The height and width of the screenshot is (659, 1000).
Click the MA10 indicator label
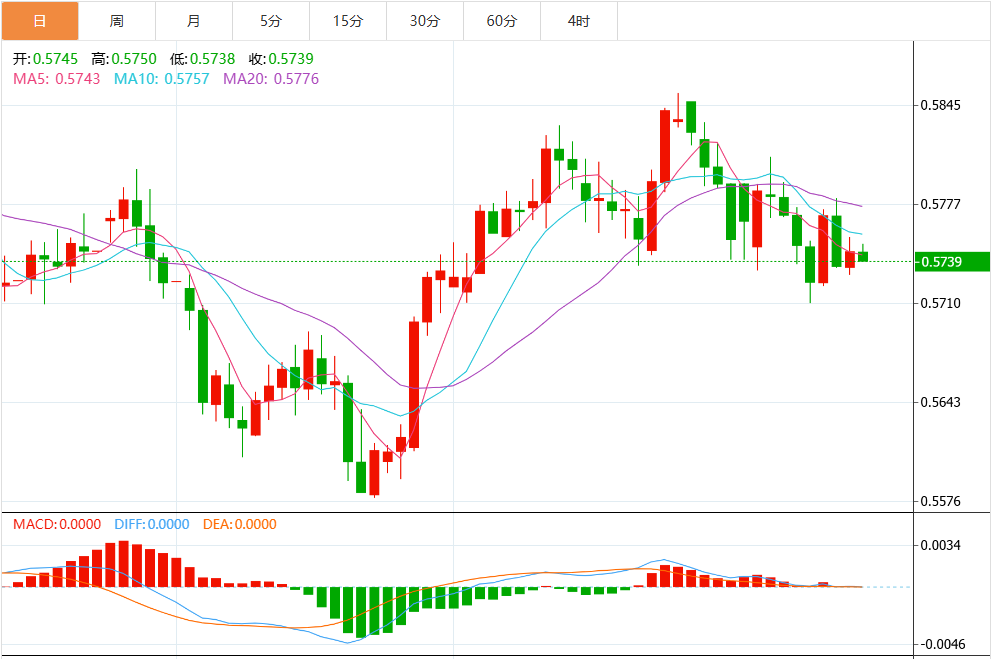(x=161, y=78)
